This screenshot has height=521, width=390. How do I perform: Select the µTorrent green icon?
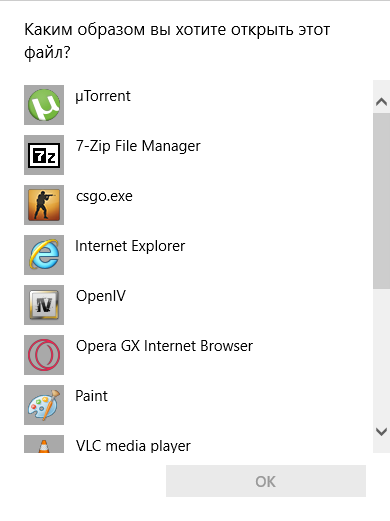44,105
